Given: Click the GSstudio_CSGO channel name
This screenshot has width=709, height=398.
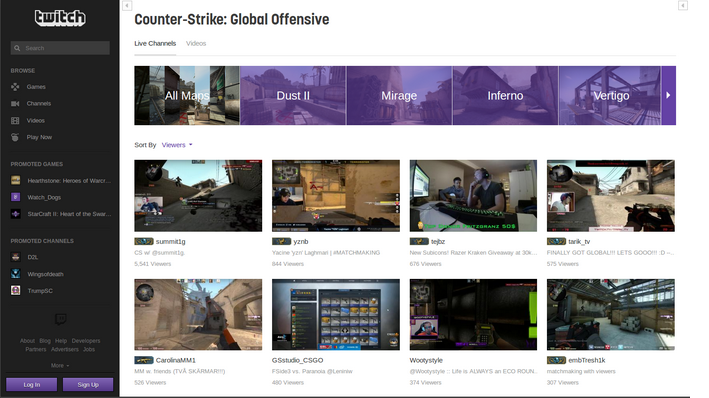Looking at the screenshot, I should pos(298,360).
